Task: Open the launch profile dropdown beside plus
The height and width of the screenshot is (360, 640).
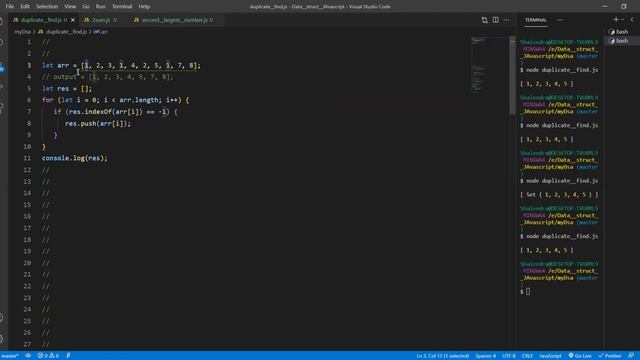Action: point(622,20)
